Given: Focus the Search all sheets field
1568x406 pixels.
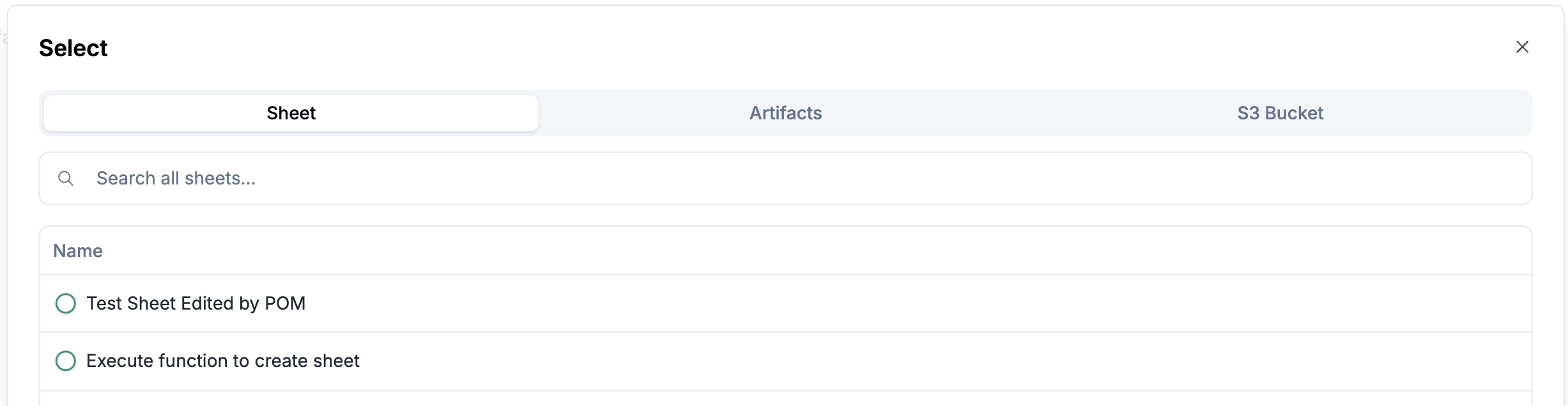Looking at the screenshot, I should click(767, 178).
